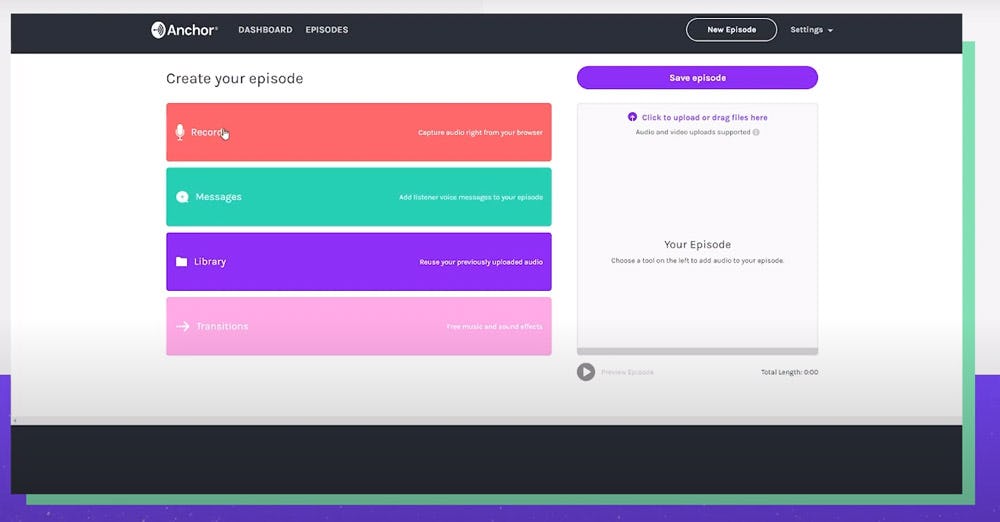Viewport: 1000px width, 522px height.
Task: Click the purple upload arrow icon
Action: (632, 117)
